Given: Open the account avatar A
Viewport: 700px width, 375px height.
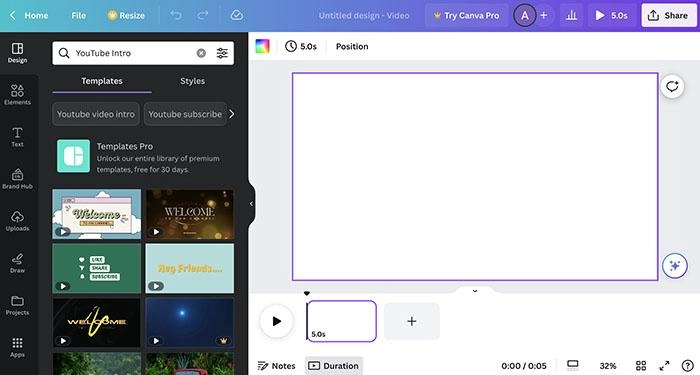Looking at the screenshot, I should point(525,15).
